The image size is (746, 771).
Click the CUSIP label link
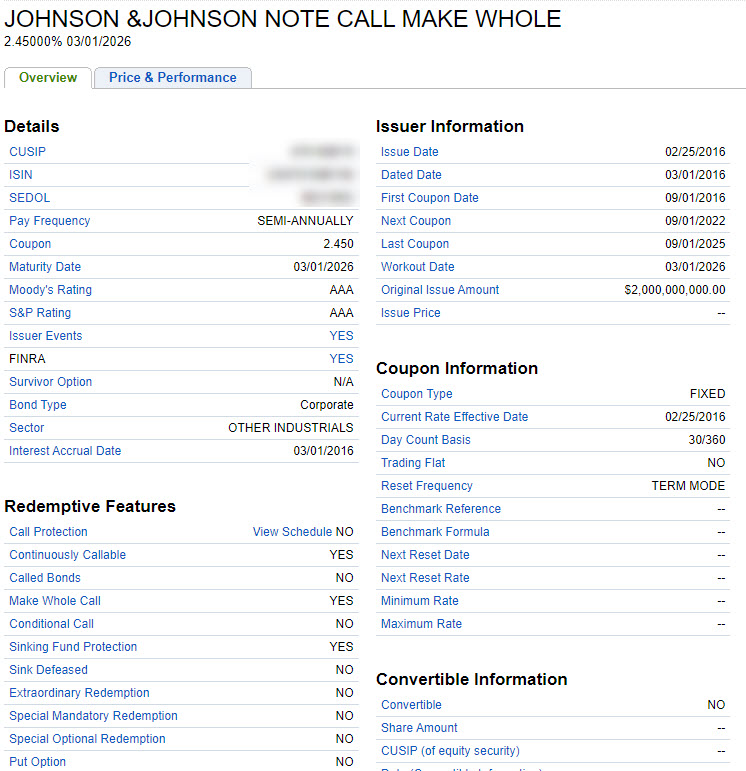28,152
